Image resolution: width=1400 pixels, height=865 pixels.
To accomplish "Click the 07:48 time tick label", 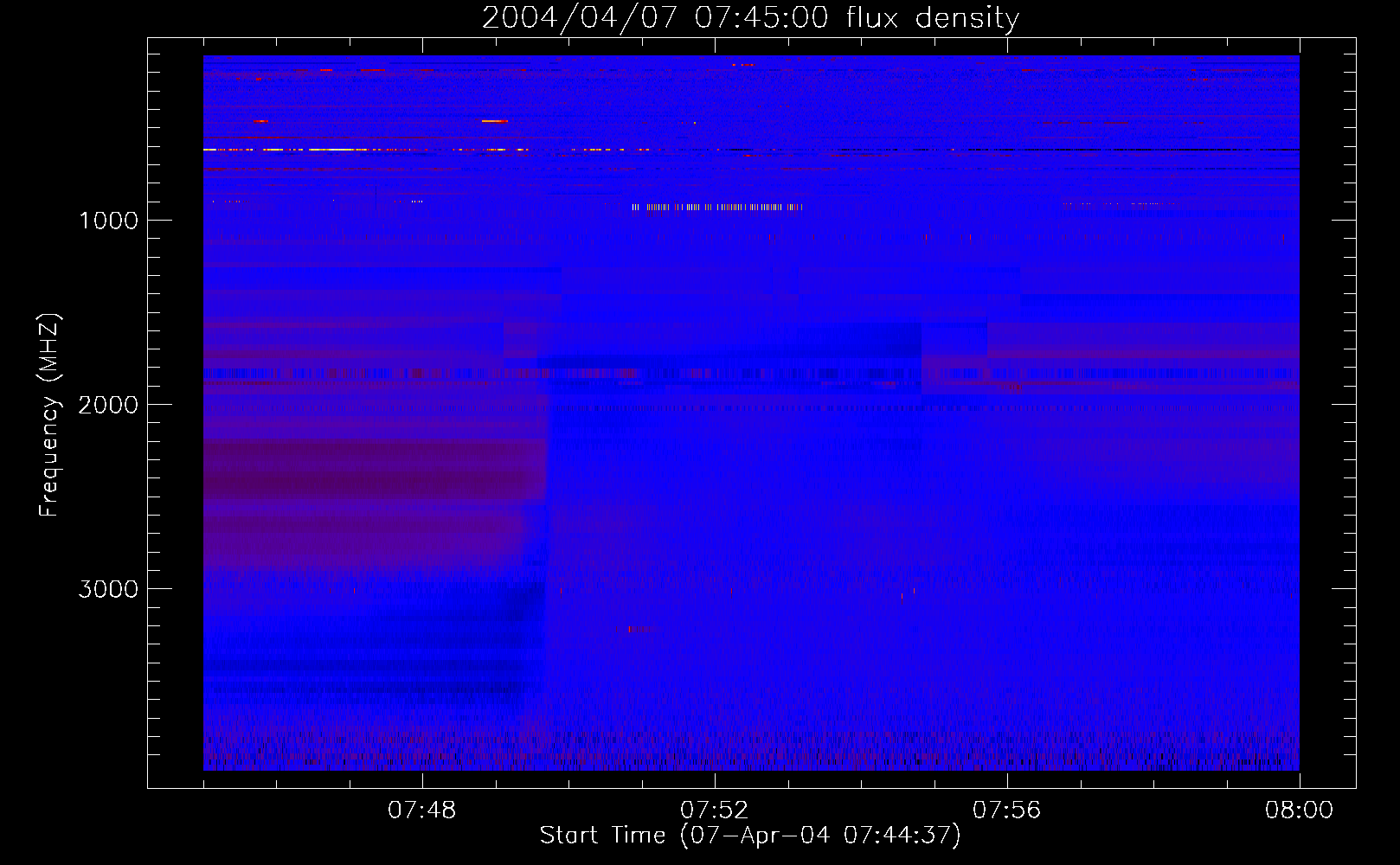I will point(422,811).
